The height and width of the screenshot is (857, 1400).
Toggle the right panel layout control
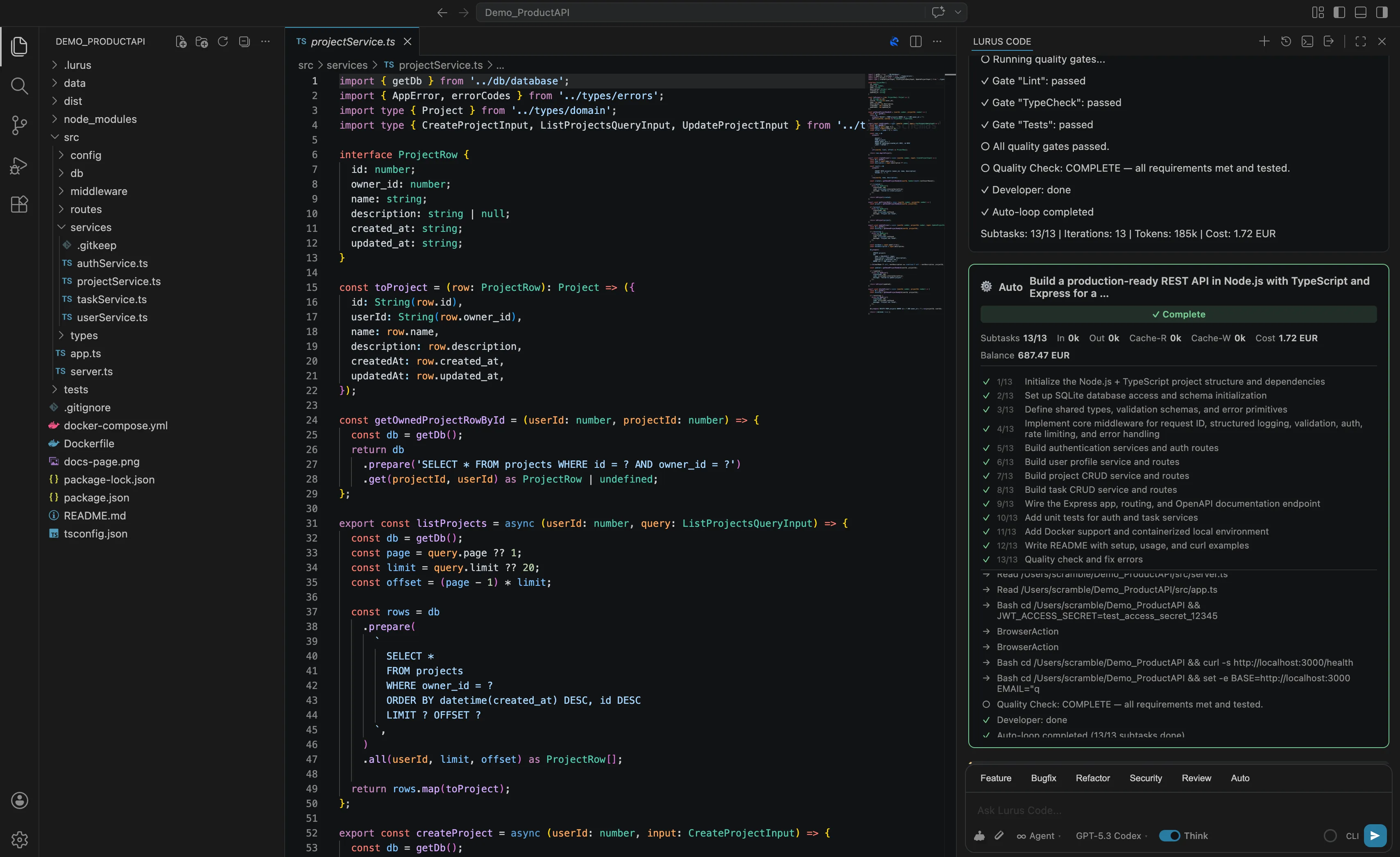click(x=1382, y=12)
